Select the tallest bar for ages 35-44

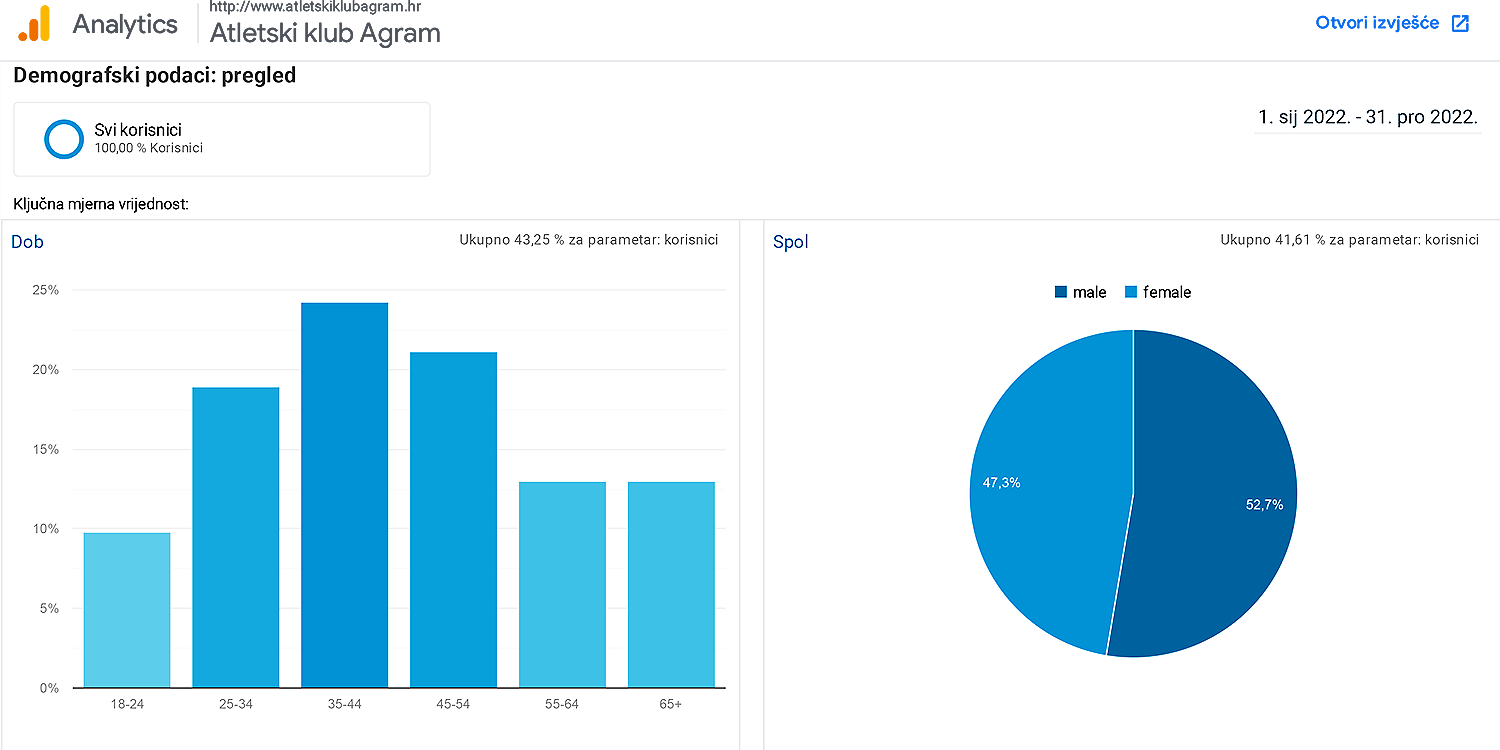[344, 495]
